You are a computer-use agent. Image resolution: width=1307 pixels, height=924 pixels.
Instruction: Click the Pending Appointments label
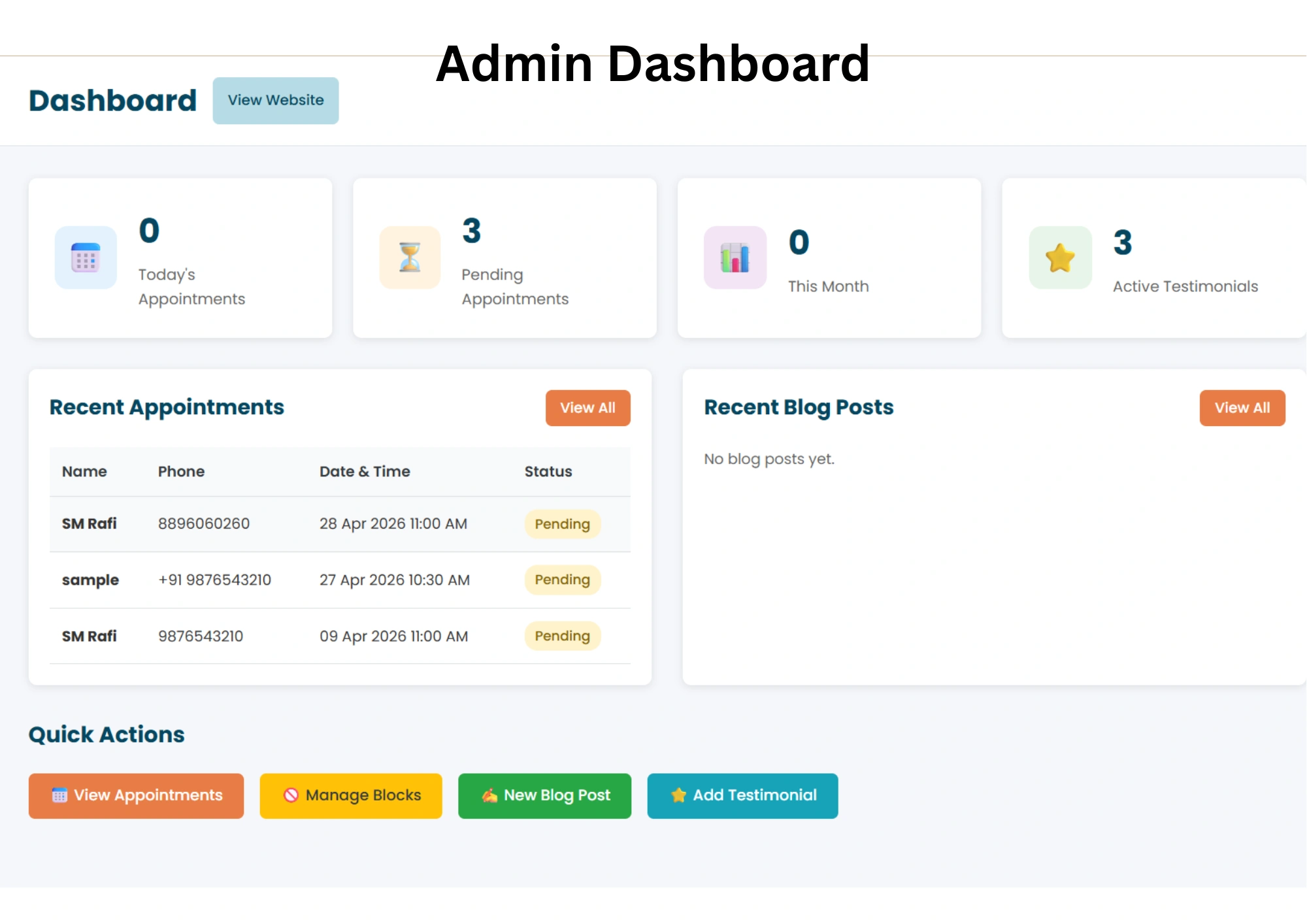pyautogui.click(x=515, y=287)
